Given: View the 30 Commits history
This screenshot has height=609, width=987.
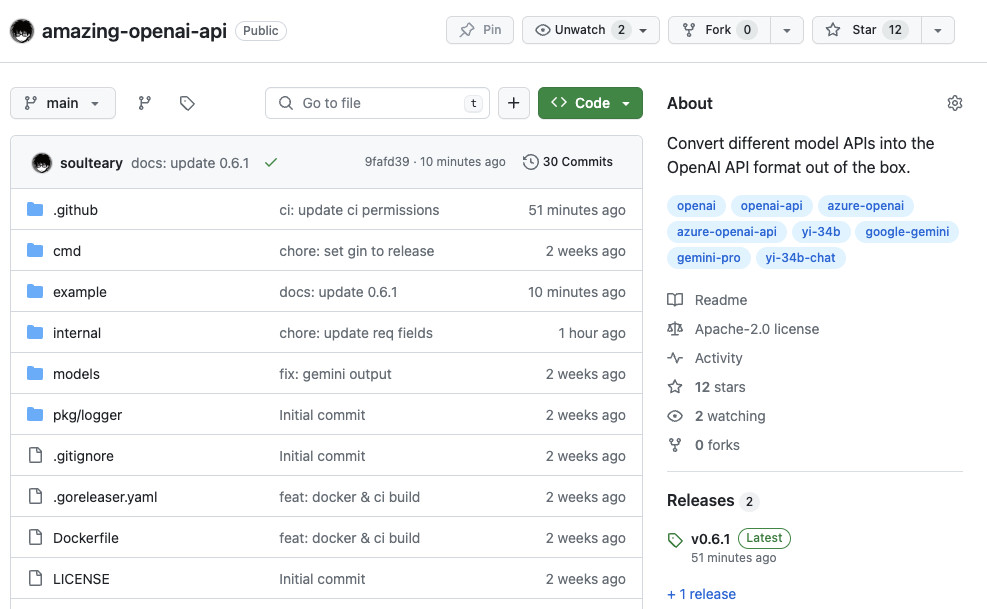Looking at the screenshot, I should pos(568,162).
